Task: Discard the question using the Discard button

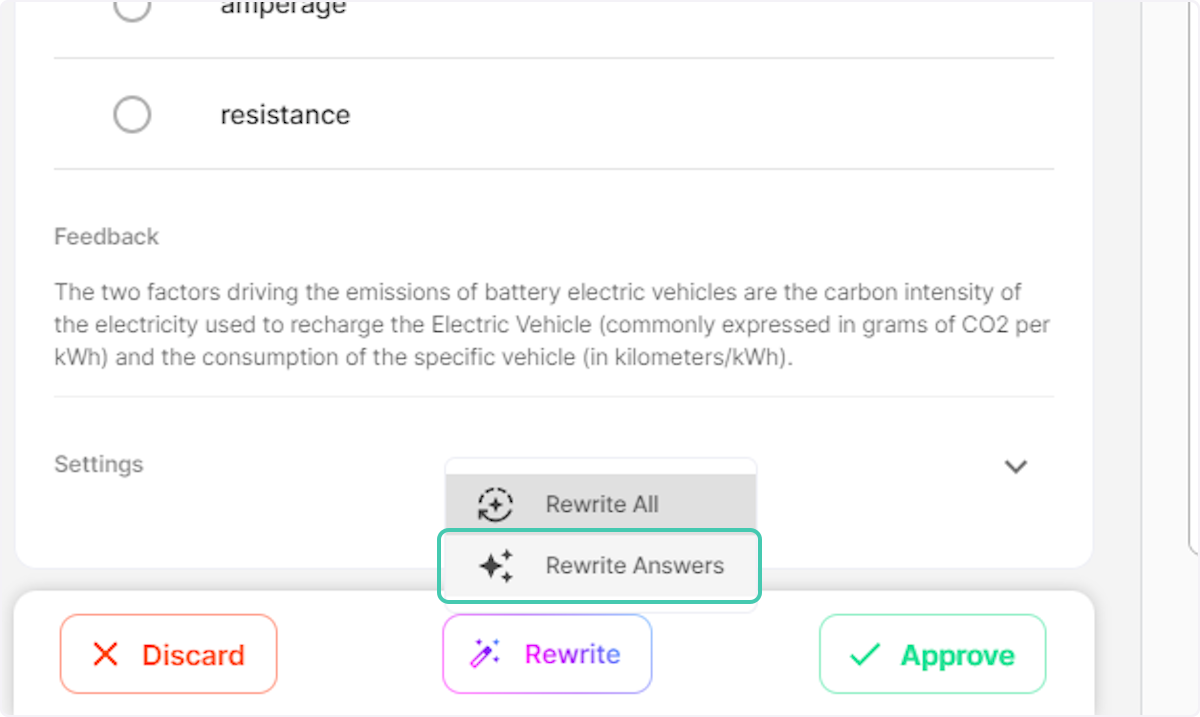Action: [x=168, y=655]
